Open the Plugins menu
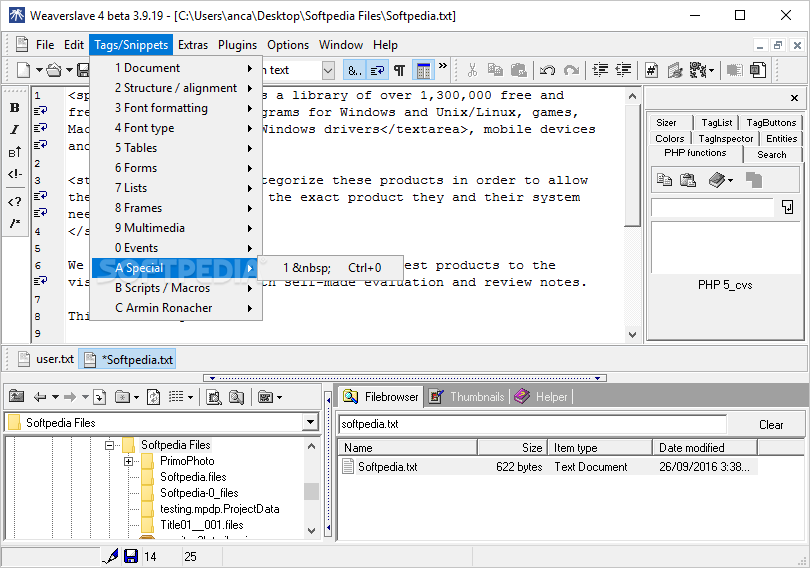The width and height of the screenshot is (810, 568). point(237,45)
